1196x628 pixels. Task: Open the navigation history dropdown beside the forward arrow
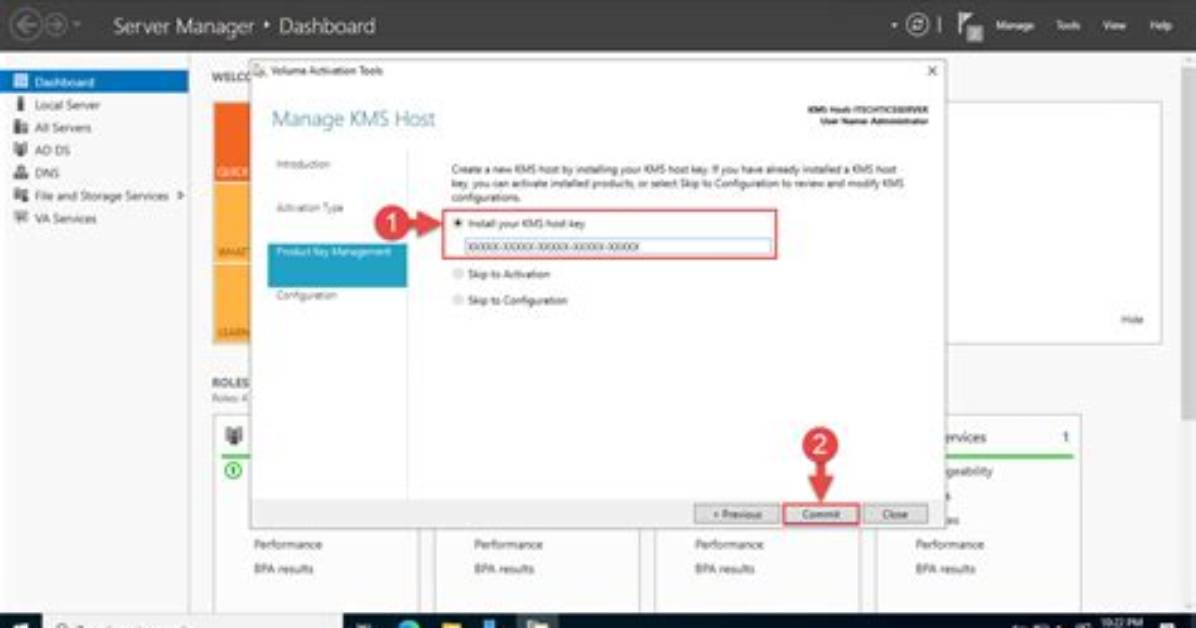pyautogui.click(x=77, y=25)
